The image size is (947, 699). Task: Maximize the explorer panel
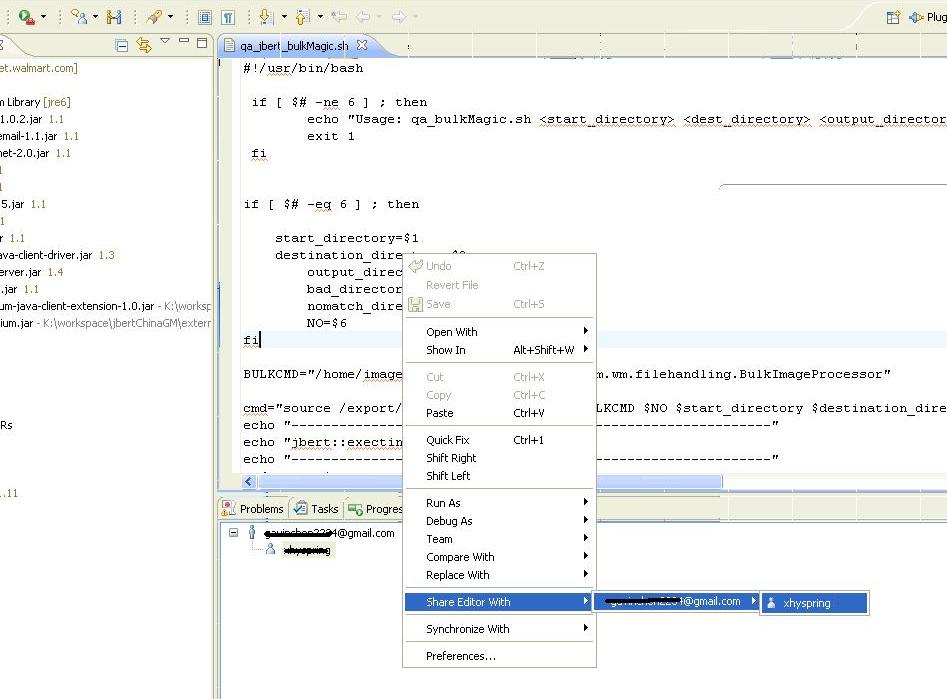(202, 42)
